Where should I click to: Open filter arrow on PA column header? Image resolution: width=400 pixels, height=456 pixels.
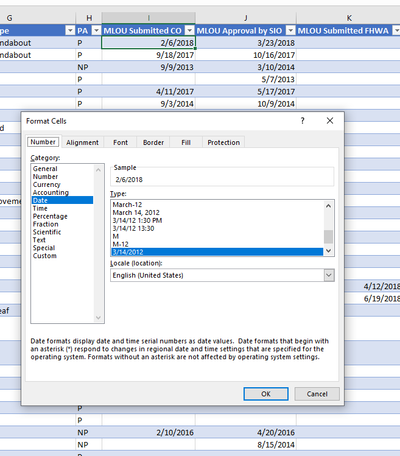(x=96, y=31)
